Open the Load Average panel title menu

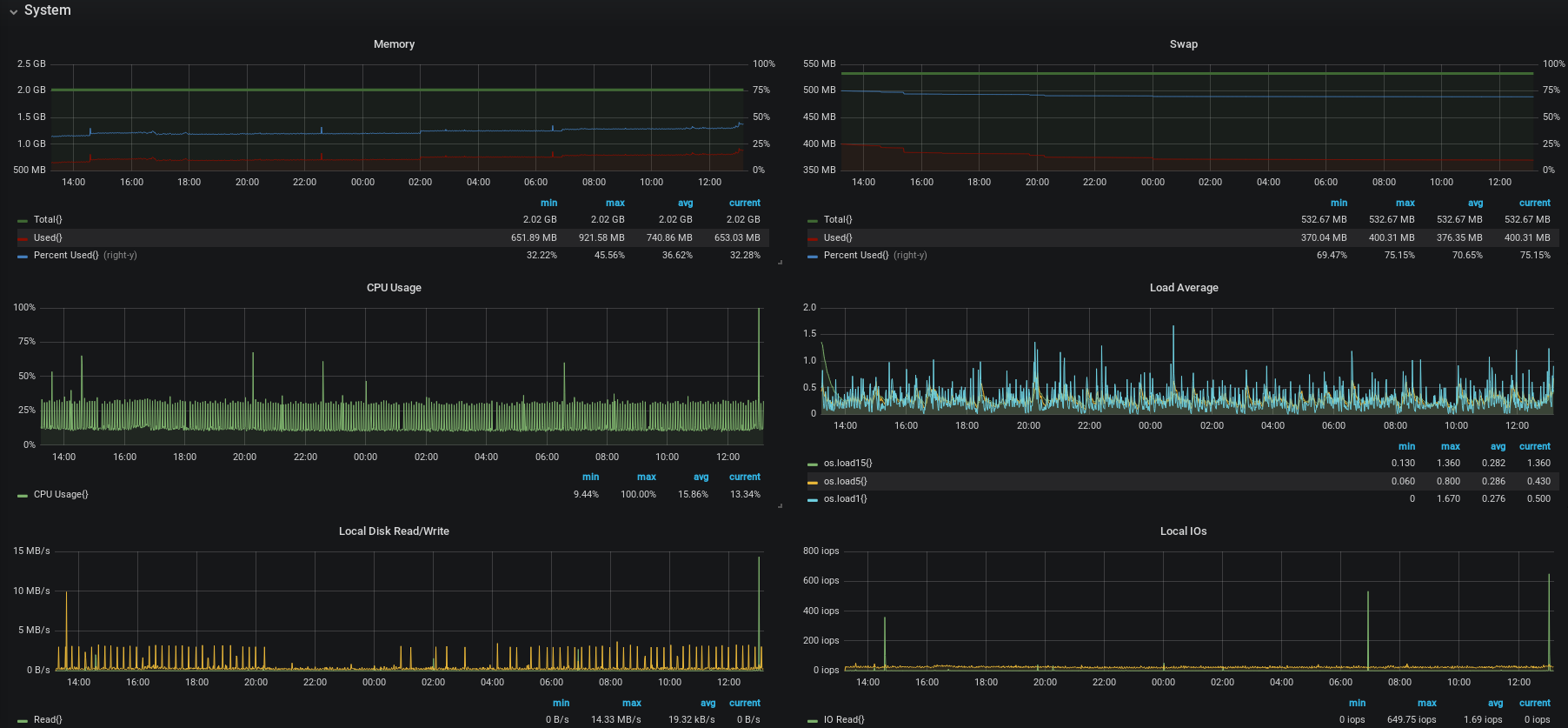coord(1183,288)
